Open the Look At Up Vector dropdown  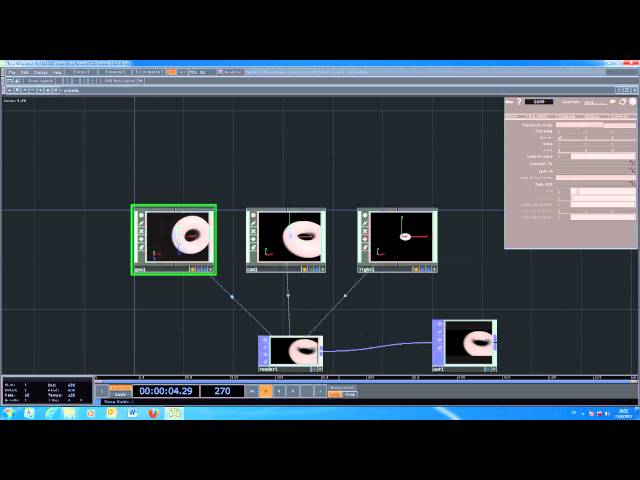(x=596, y=178)
